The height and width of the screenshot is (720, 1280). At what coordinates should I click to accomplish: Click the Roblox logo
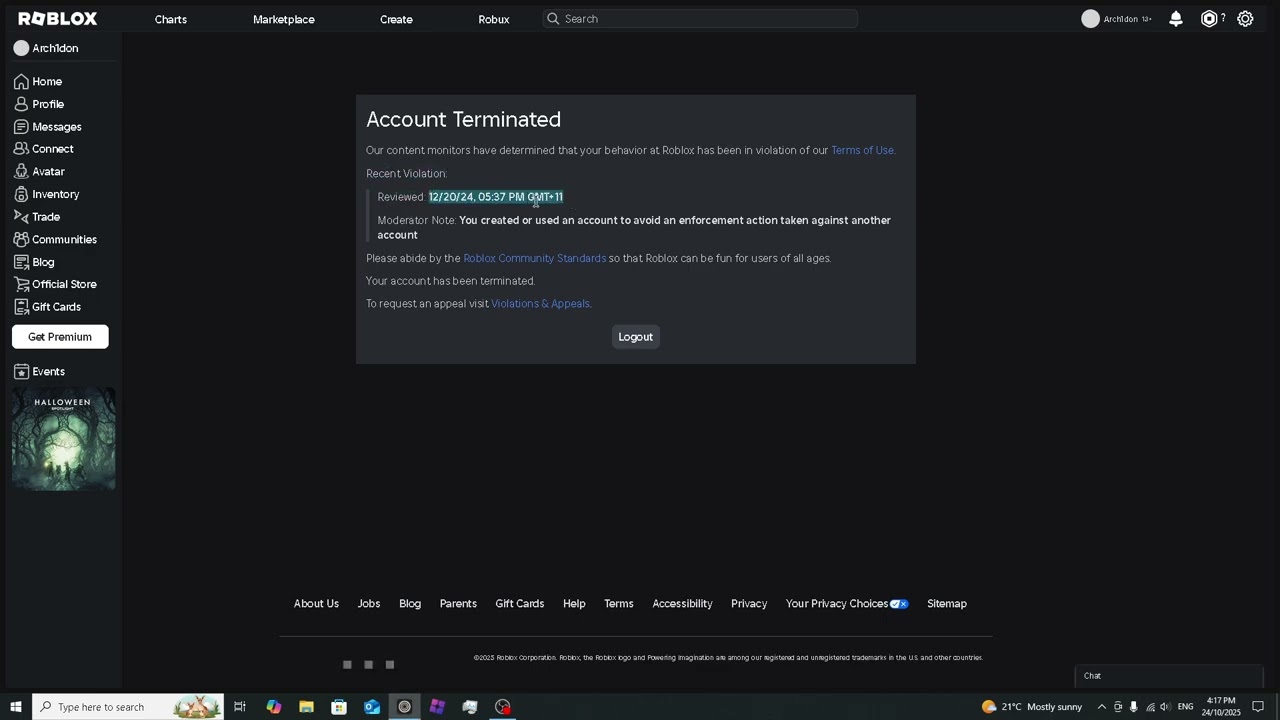pos(58,19)
